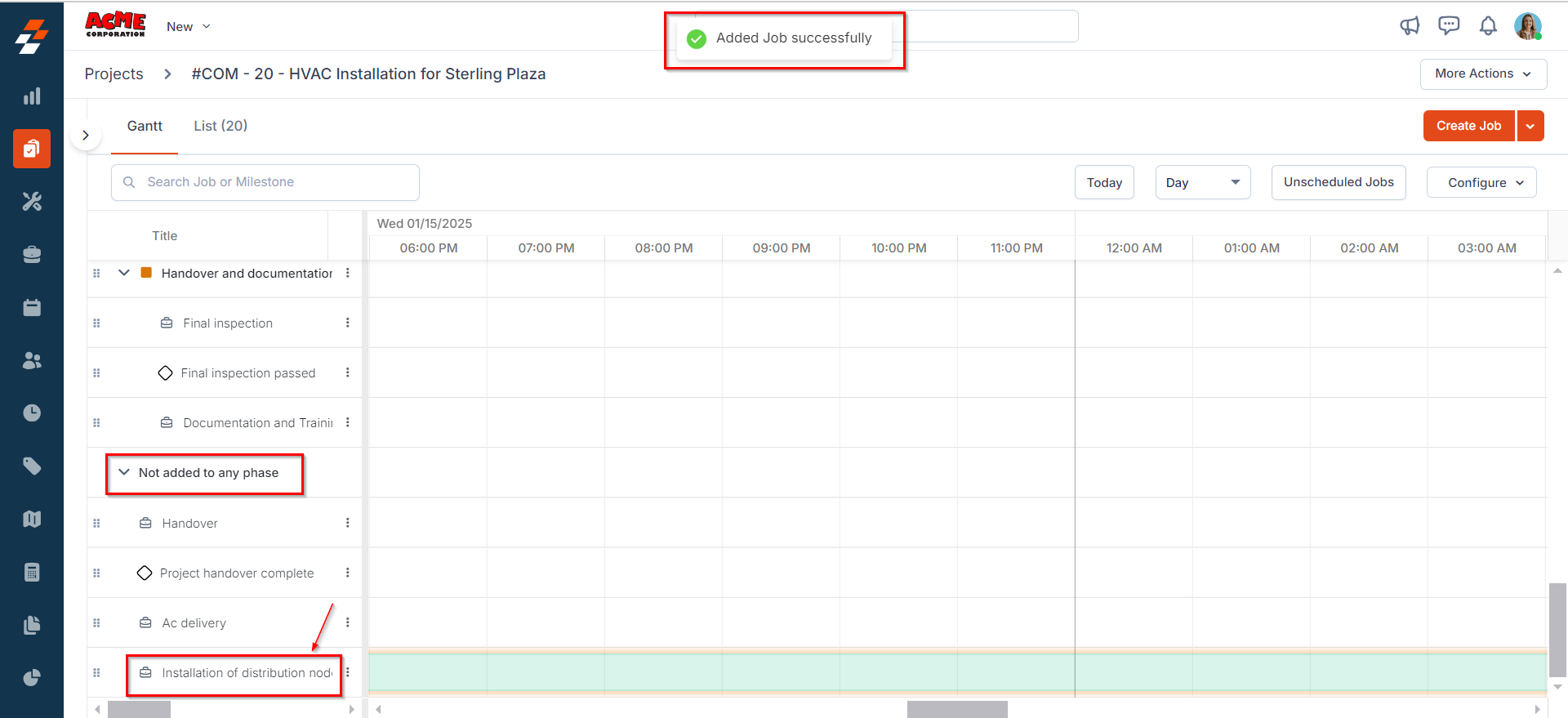Click the megaphone announcements icon
The width and height of the screenshot is (1568, 718).
(x=1410, y=26)
